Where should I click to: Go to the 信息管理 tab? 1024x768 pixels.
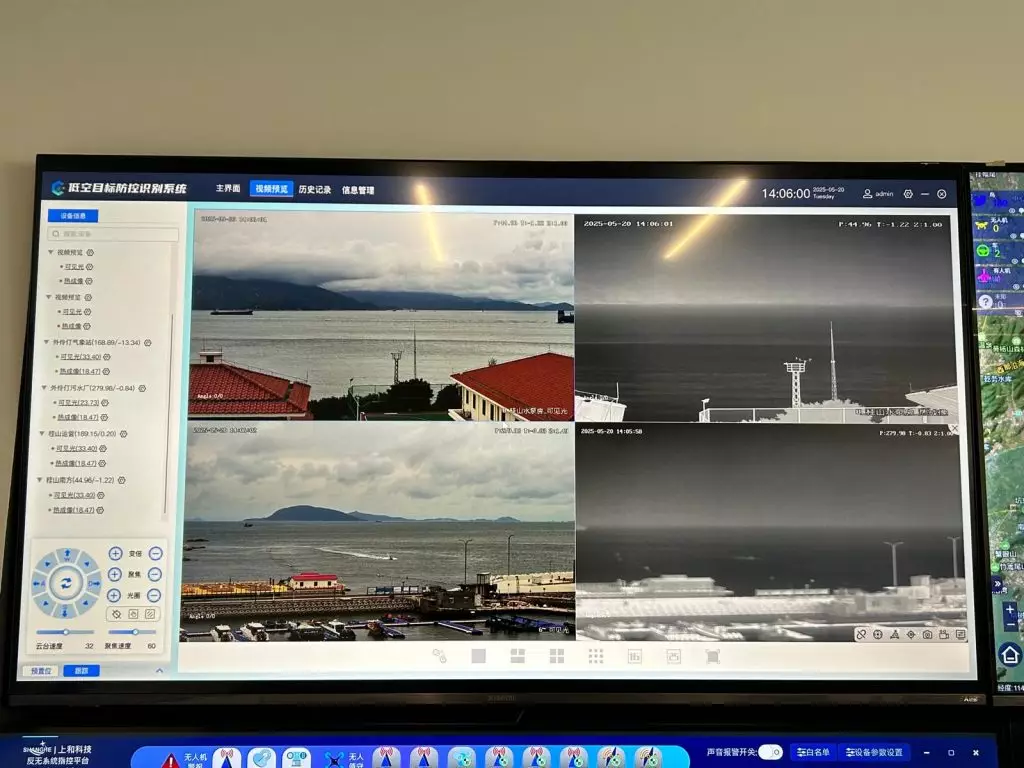tap(358, 190)
